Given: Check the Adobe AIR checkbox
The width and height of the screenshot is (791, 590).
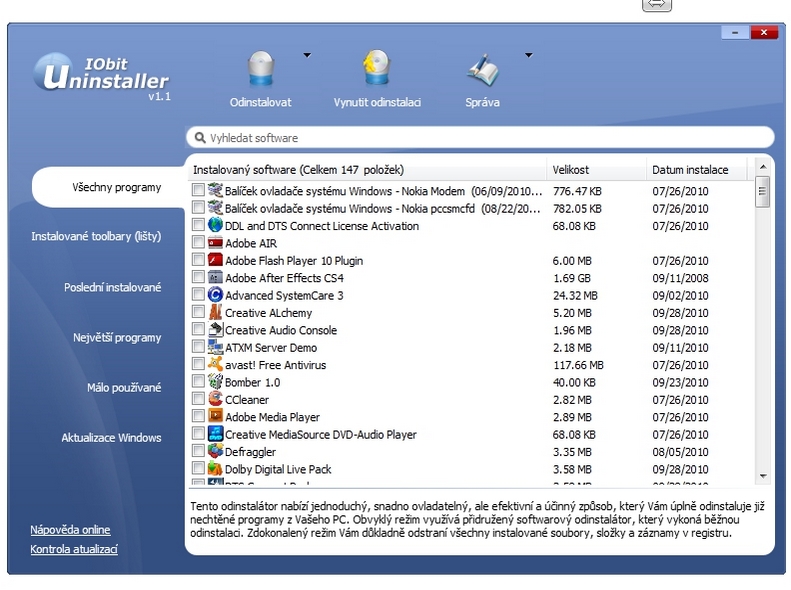Looking at the screenshot, I should pos(198,242).
